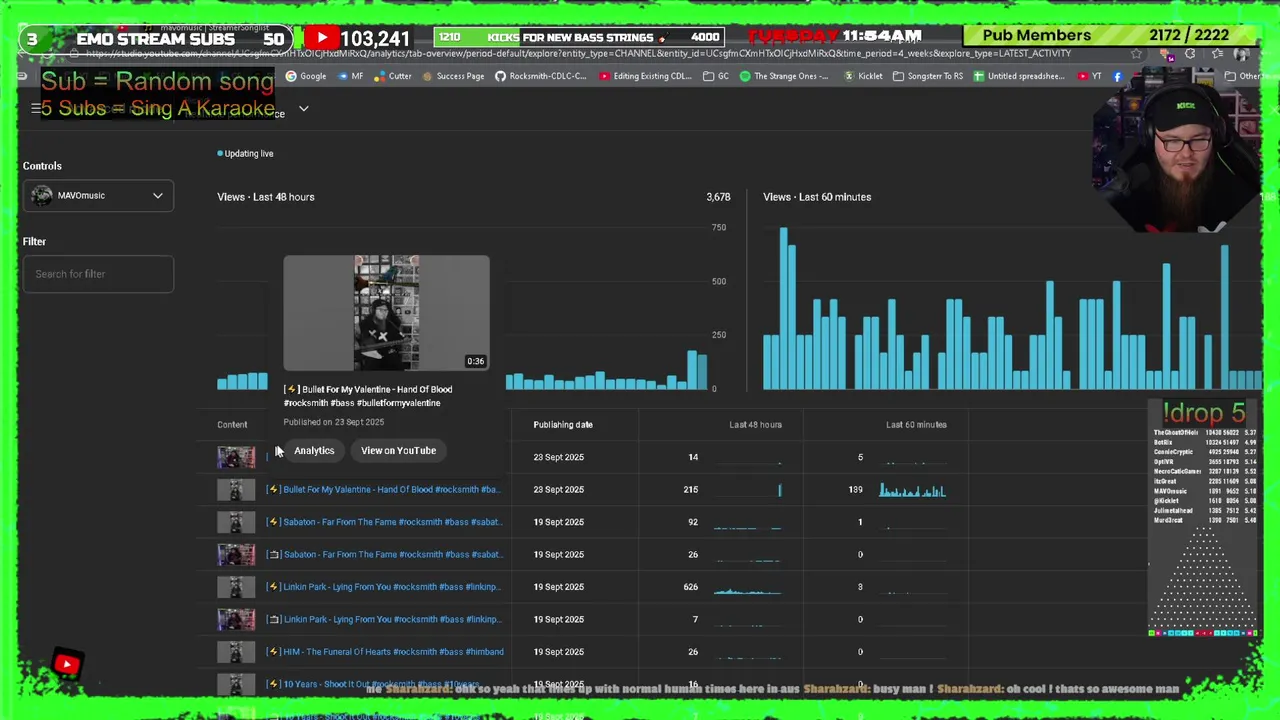Viewport: 1280px width, 720px height.
Task: Click thumbnail of HIM Funeral Of Hearts row
Action: click(236, 652)
